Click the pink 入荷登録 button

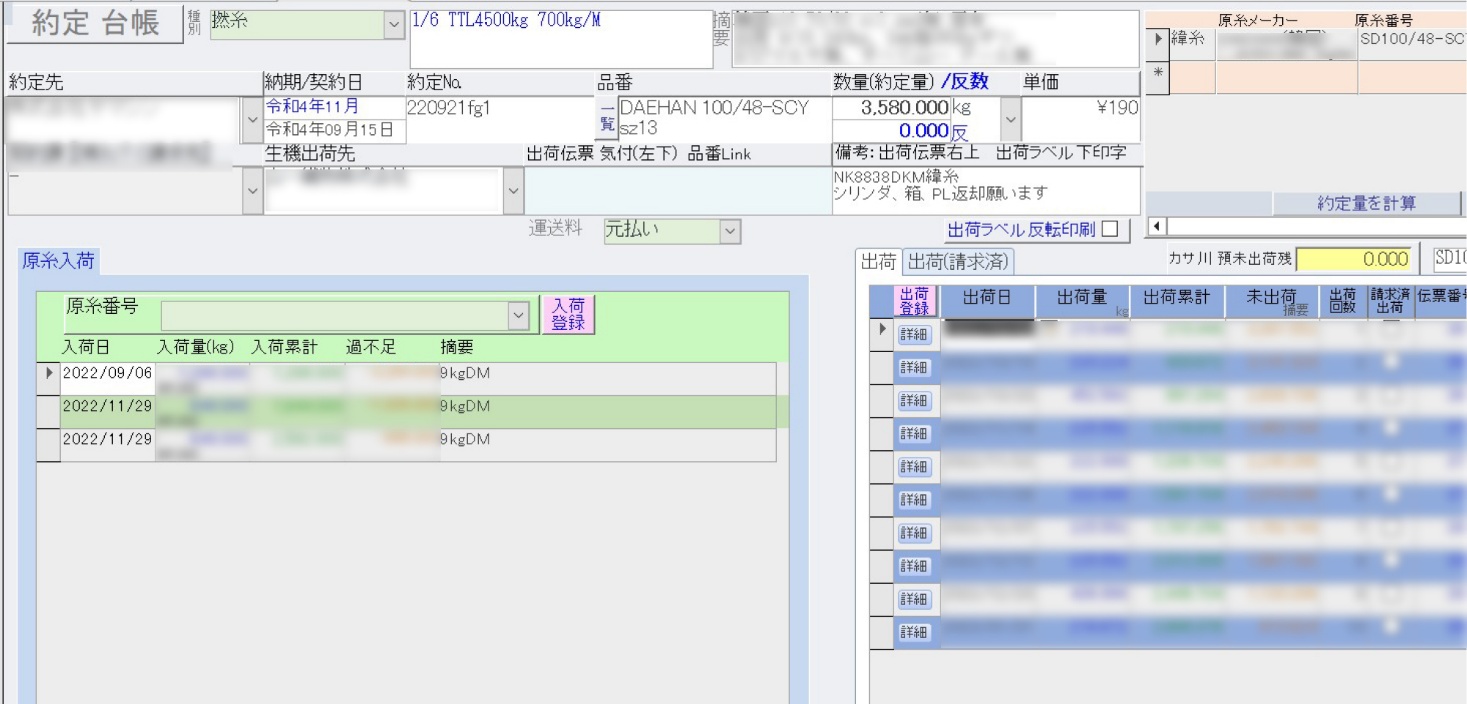coord(568,314)
